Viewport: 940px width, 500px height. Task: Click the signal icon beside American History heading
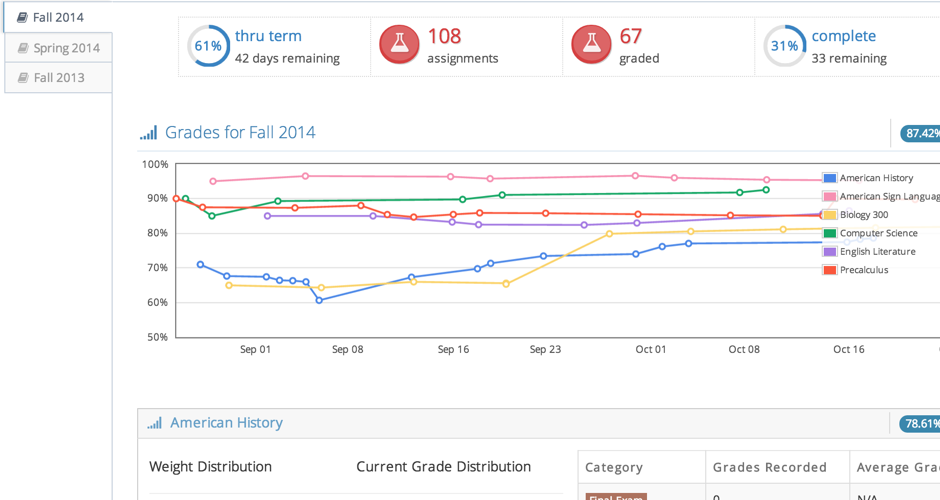coord(155,423)
